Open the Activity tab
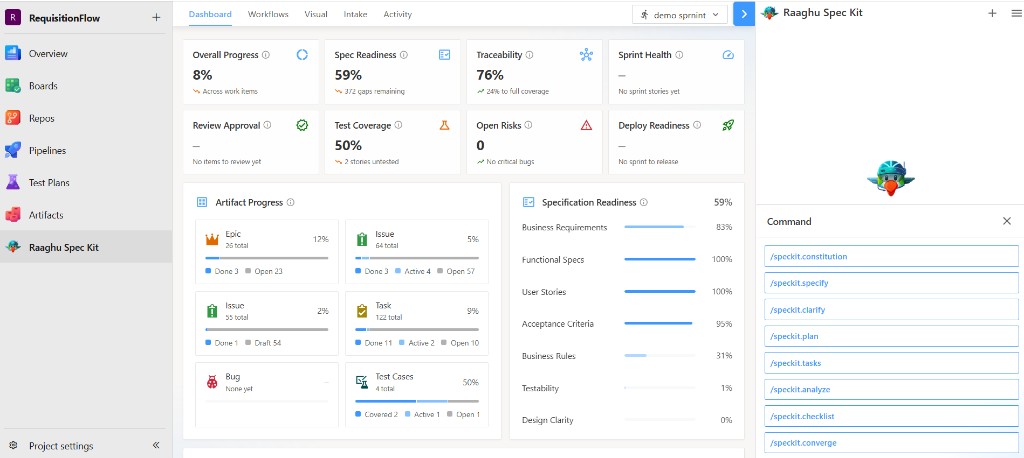 tap(398, 14)
